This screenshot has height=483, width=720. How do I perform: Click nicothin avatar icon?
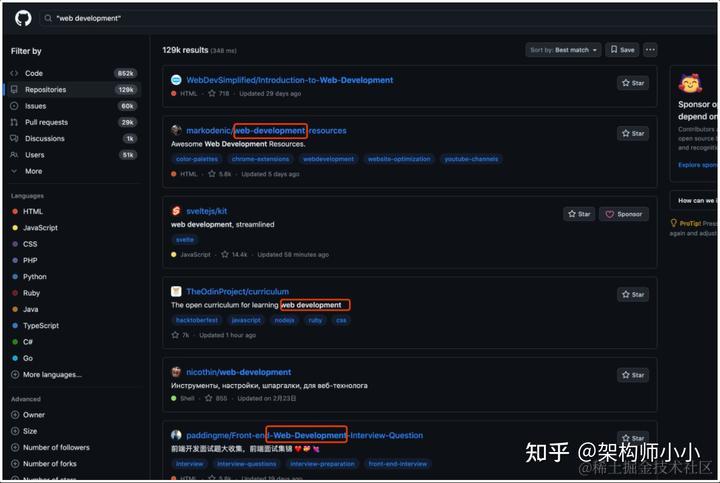(x=176, y=372)
